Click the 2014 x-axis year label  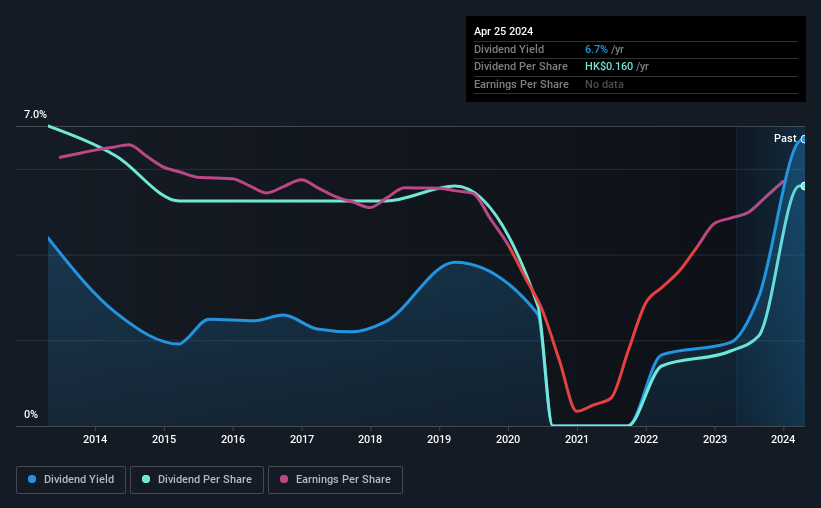pyautogui.click(x=95, y=439)
